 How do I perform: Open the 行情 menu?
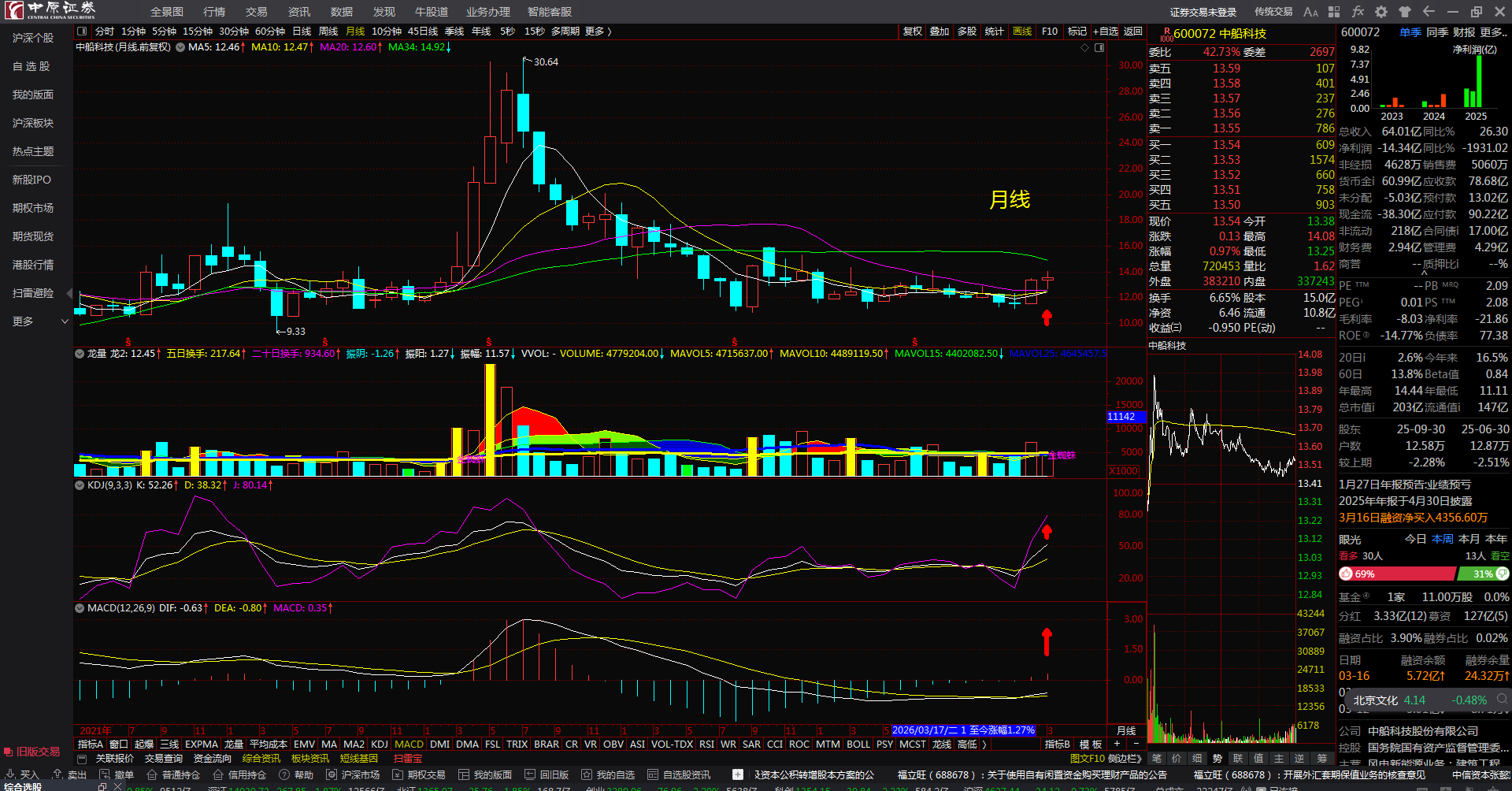pyautogui.click(x=214, y=12)
